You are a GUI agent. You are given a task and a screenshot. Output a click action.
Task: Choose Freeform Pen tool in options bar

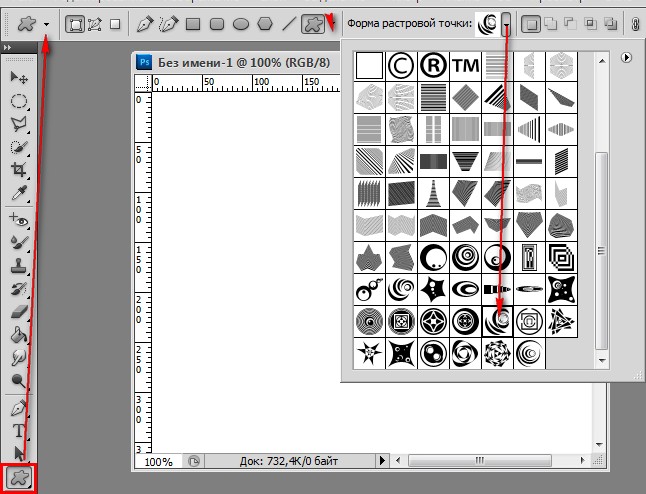(168, 24)
